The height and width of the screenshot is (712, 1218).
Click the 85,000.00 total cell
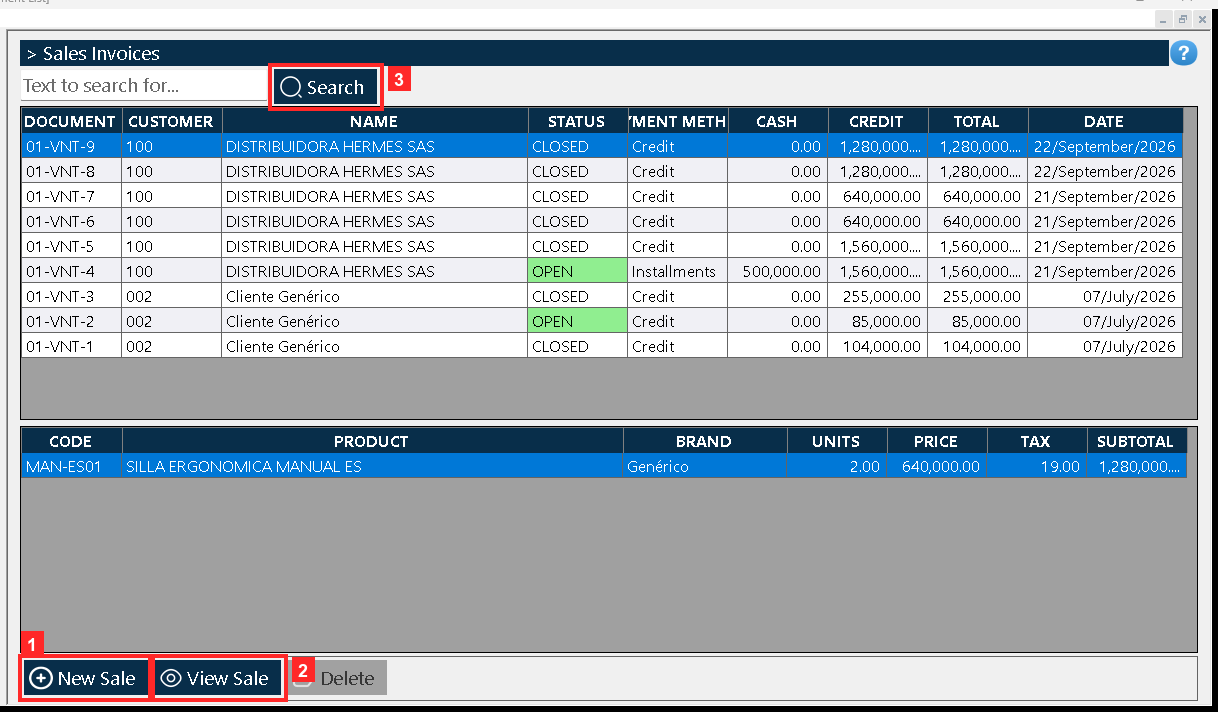(977, 321)
